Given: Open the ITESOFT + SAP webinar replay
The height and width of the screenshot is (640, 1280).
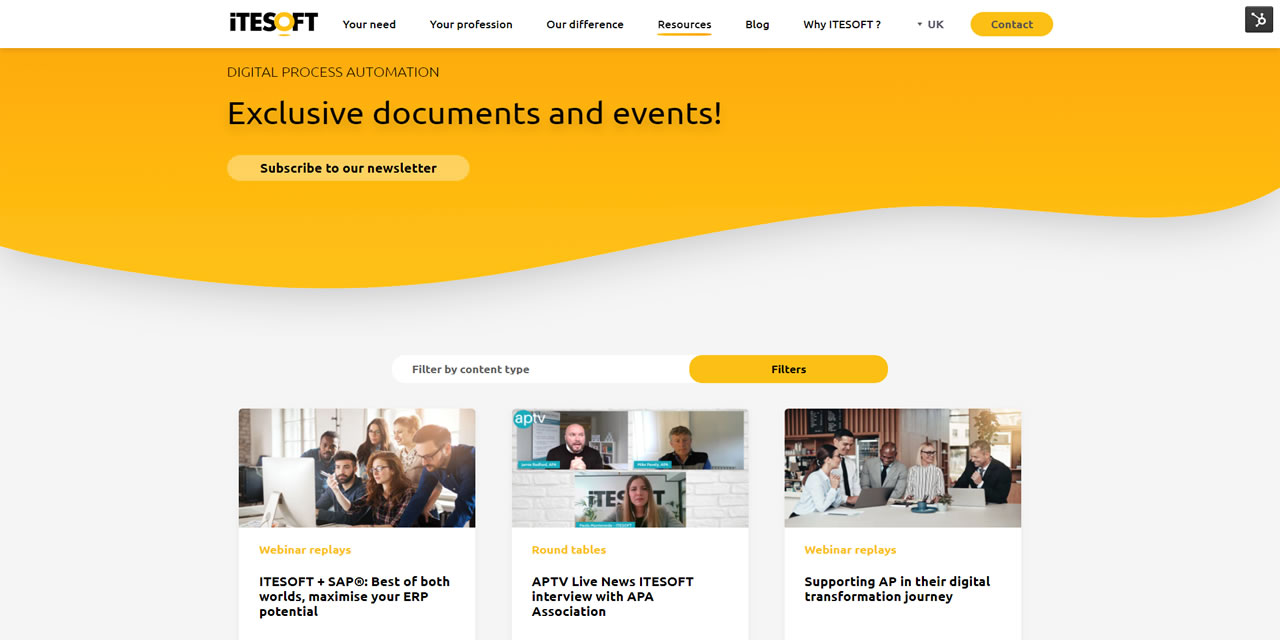Looking at the screenshot, I should [x=353, y=596].
